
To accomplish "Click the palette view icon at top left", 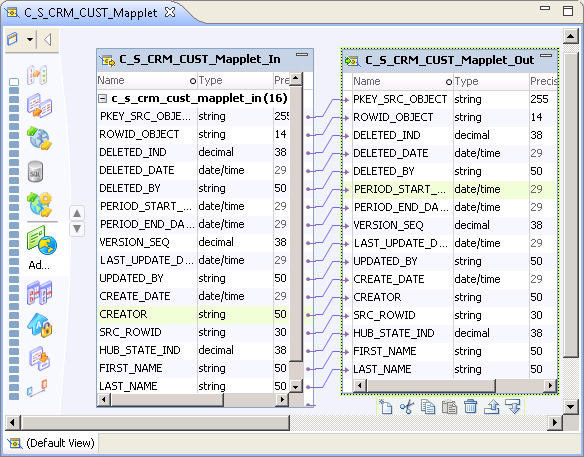I will [13, 39].
